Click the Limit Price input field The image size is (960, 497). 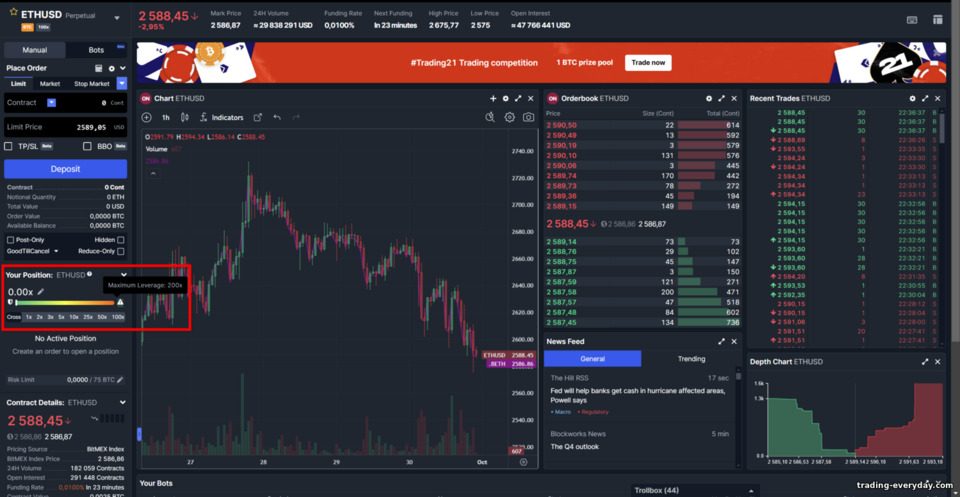pyautogui.click(x=66, y=127)
